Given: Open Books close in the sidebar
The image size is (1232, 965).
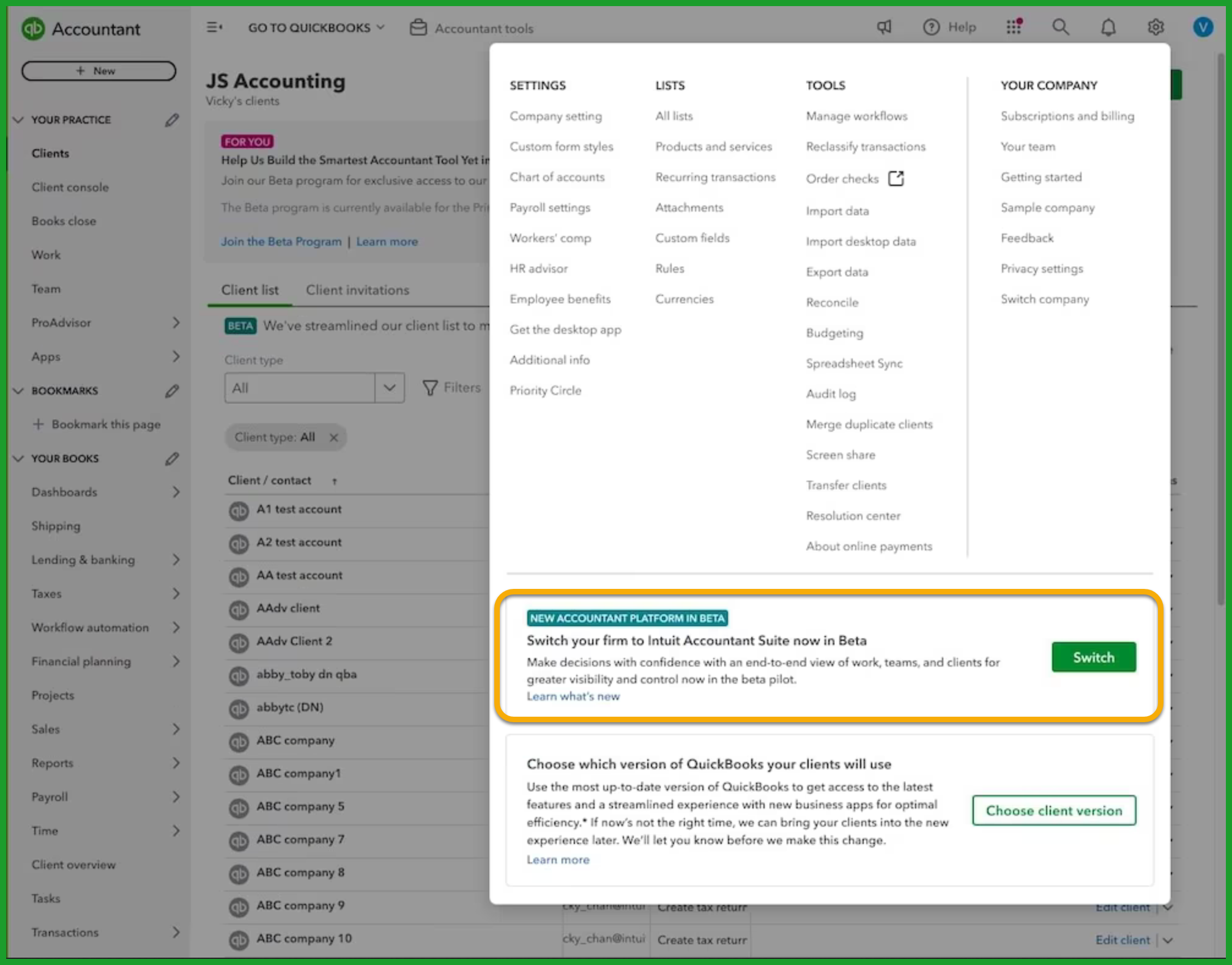Looking at the screenshot, I should coord(64,221).
